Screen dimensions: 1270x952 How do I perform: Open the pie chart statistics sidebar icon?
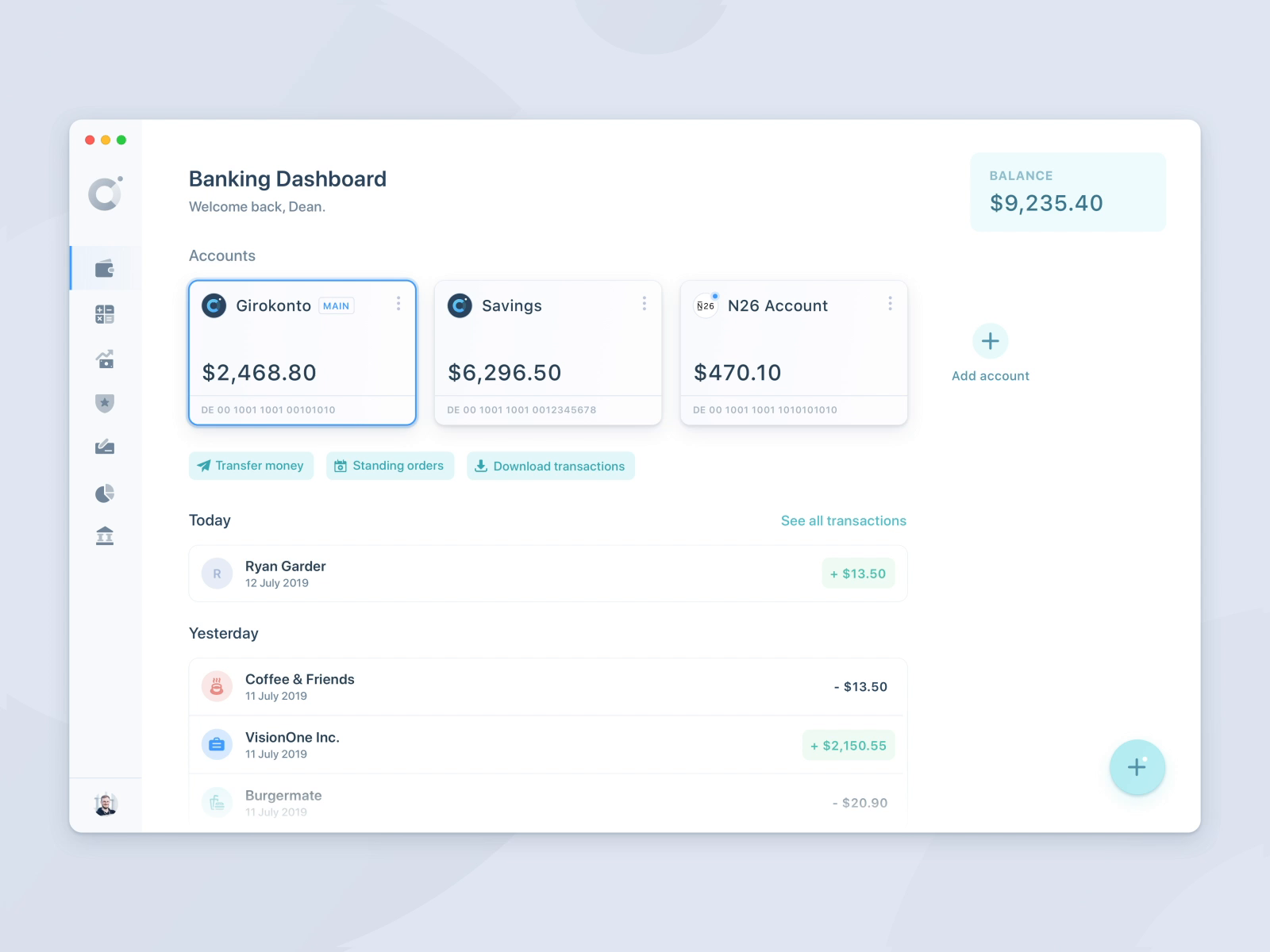105,492
